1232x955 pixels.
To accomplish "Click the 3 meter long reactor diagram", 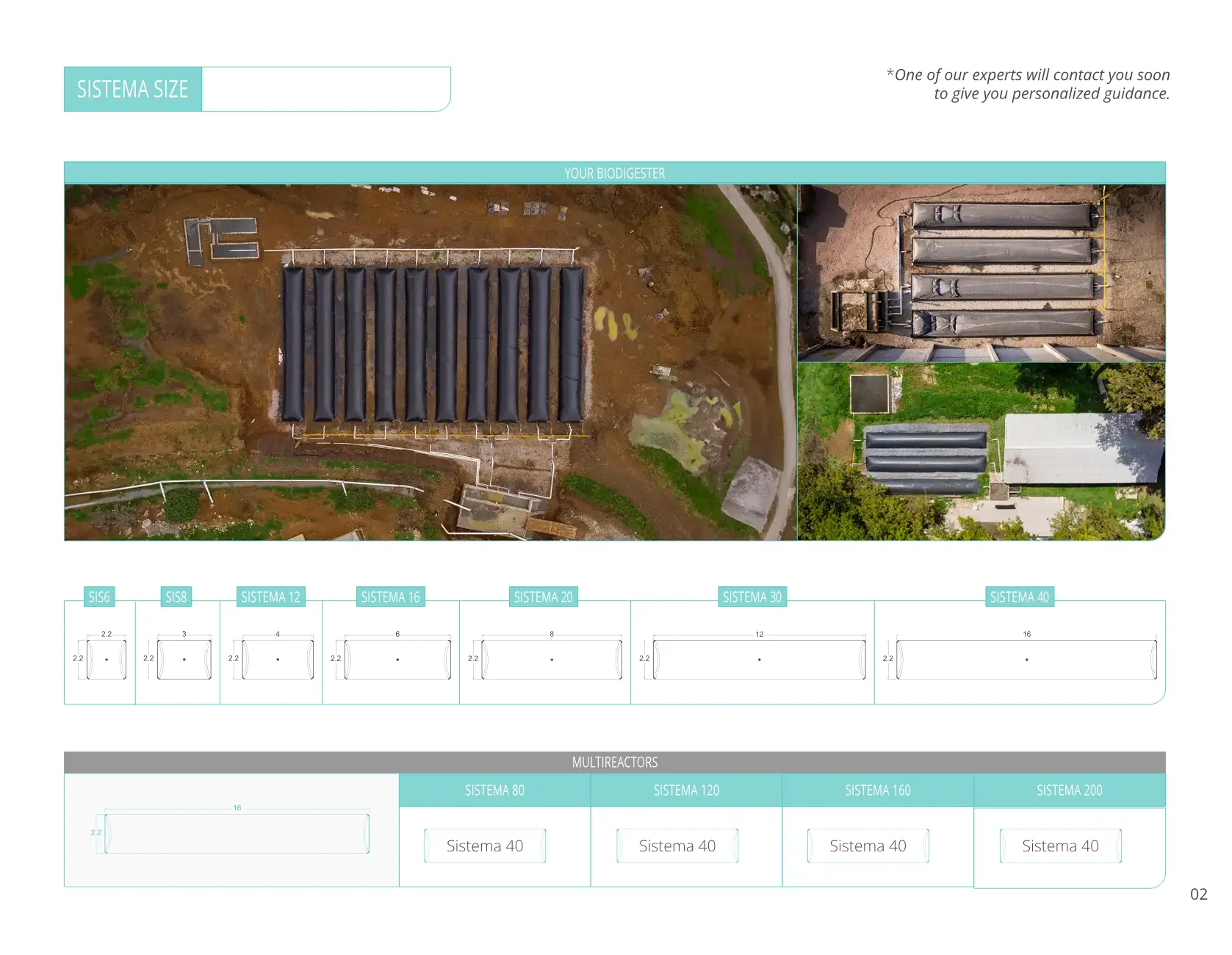I will [x=184, y=659].
